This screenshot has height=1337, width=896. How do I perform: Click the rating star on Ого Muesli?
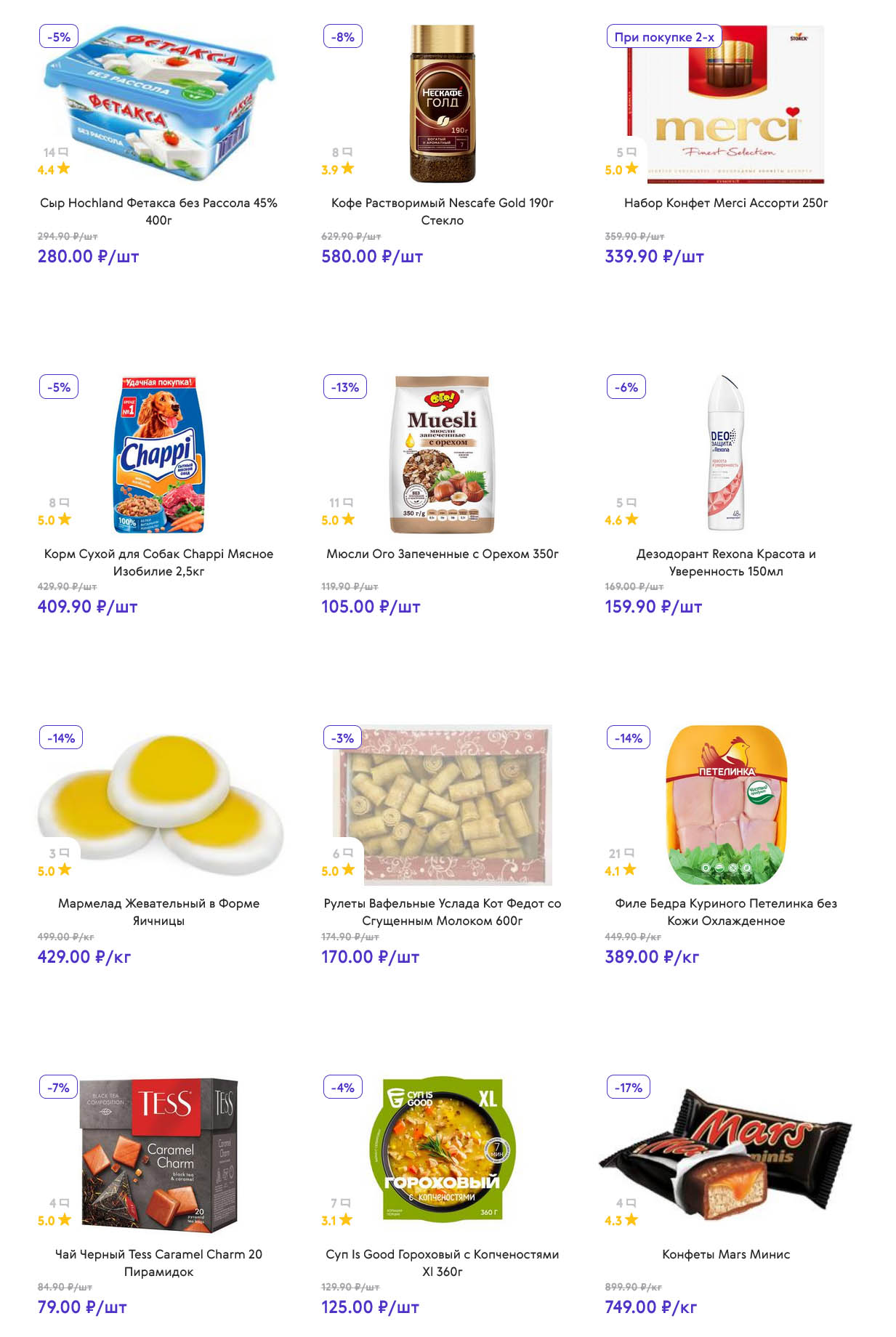(x=348, y=519)
